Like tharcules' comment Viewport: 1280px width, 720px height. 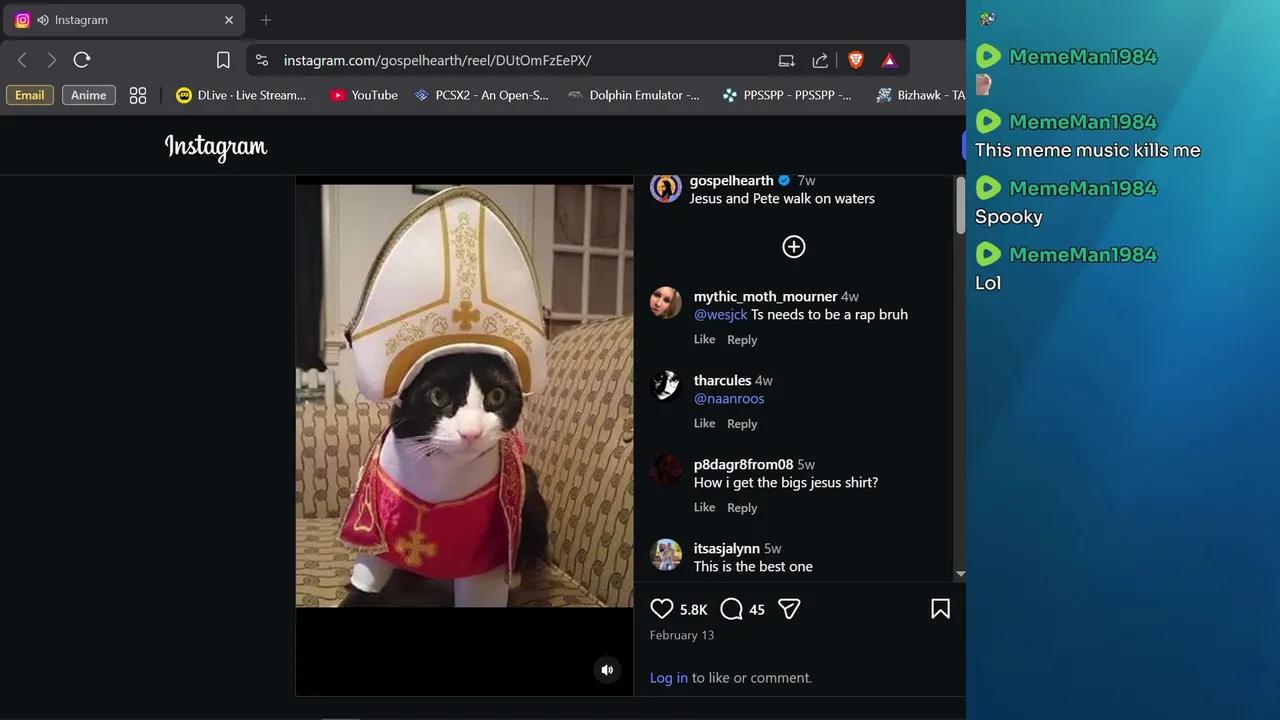[704, 424]
